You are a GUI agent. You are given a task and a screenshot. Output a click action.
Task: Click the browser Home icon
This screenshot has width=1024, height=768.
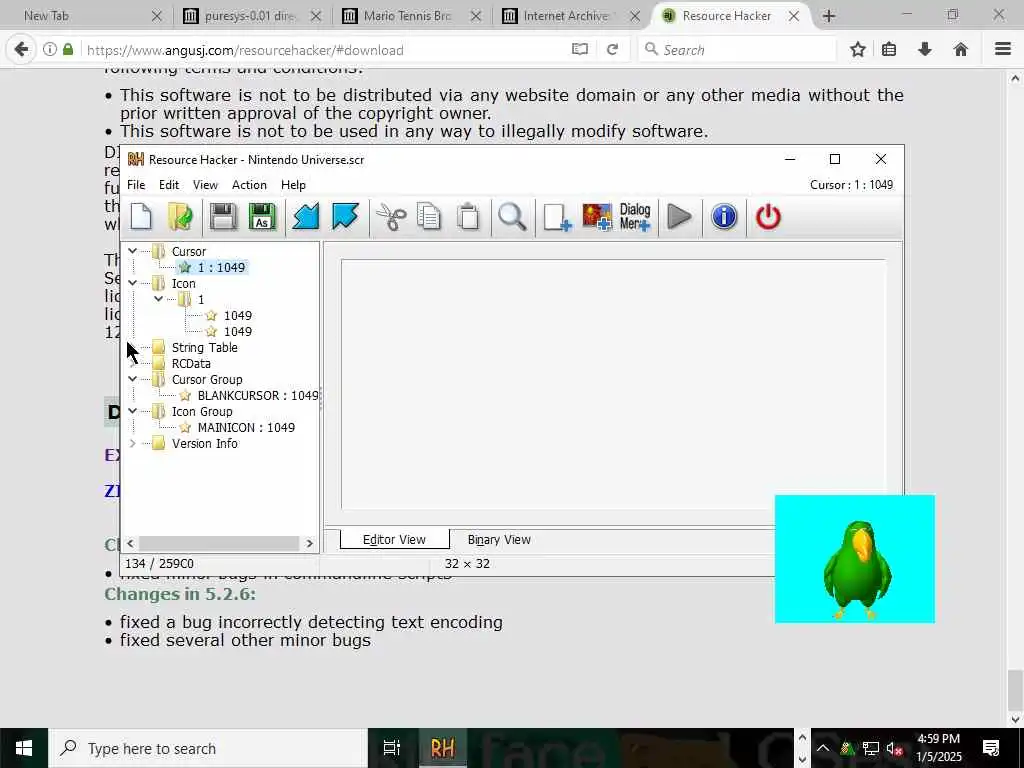961,50
